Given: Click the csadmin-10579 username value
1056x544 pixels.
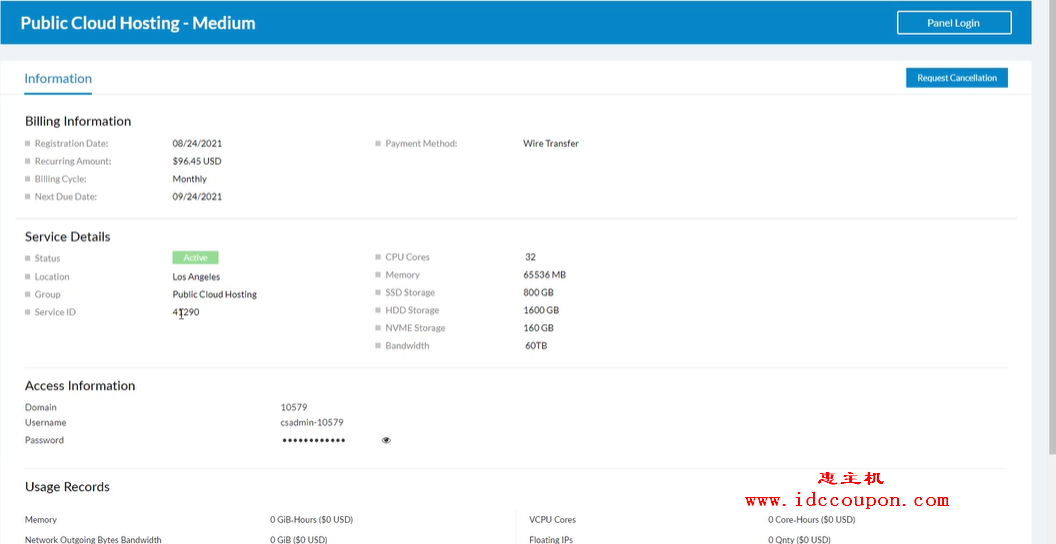Looking at the screenshot, I should (312, 423).
